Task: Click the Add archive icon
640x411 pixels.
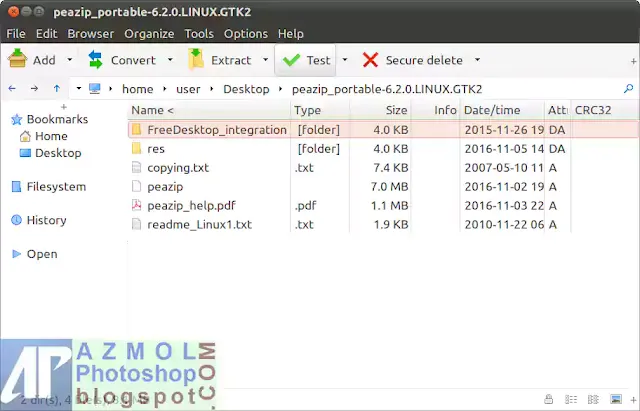Action: (18, 58)
